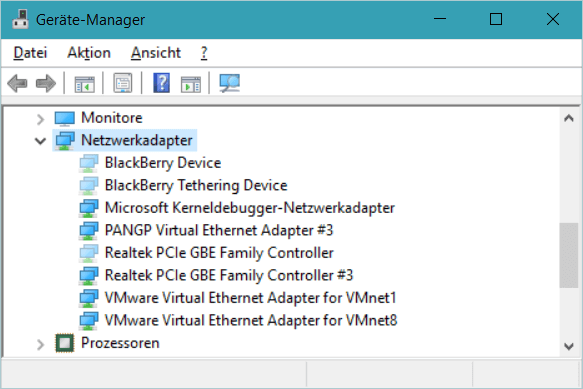This screenshot has width=583, height=389.
Task: Select BlackBerry Device entry
Action: point(163,163)
